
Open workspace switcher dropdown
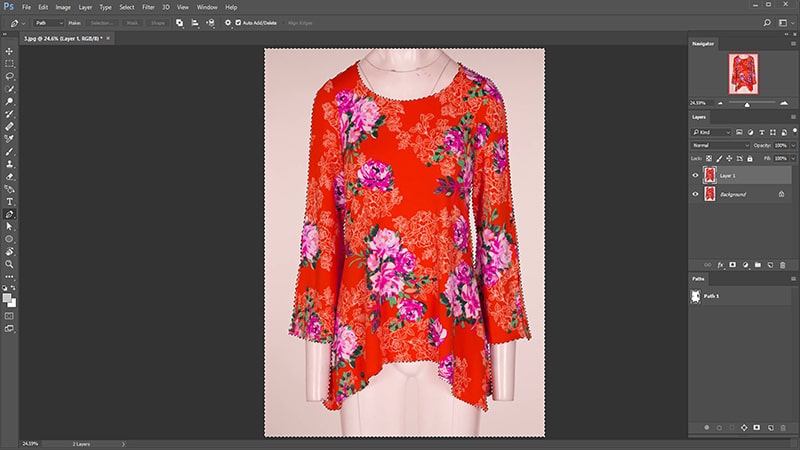pyautogui.click(x=786, y=23)
